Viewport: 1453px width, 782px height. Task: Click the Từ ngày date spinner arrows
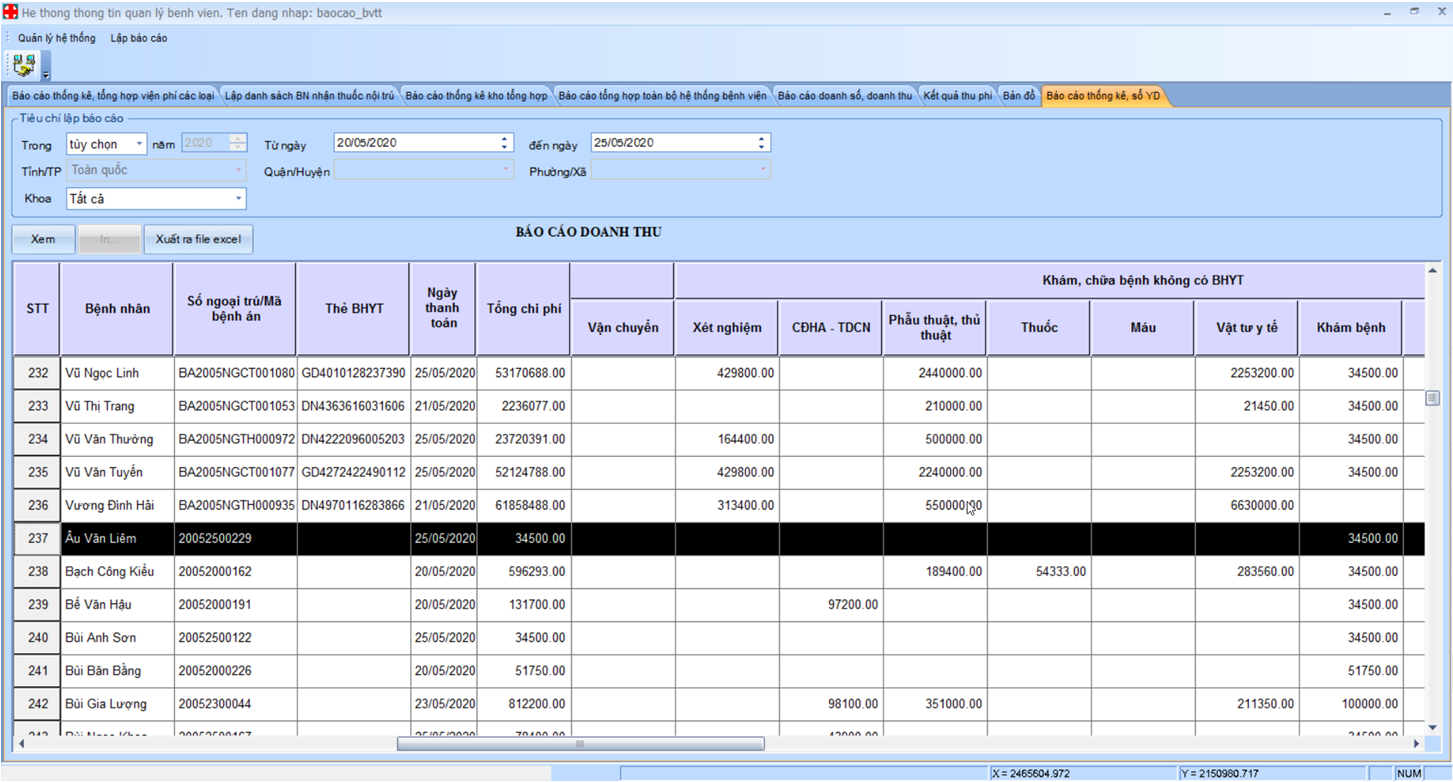coord(505,143)
